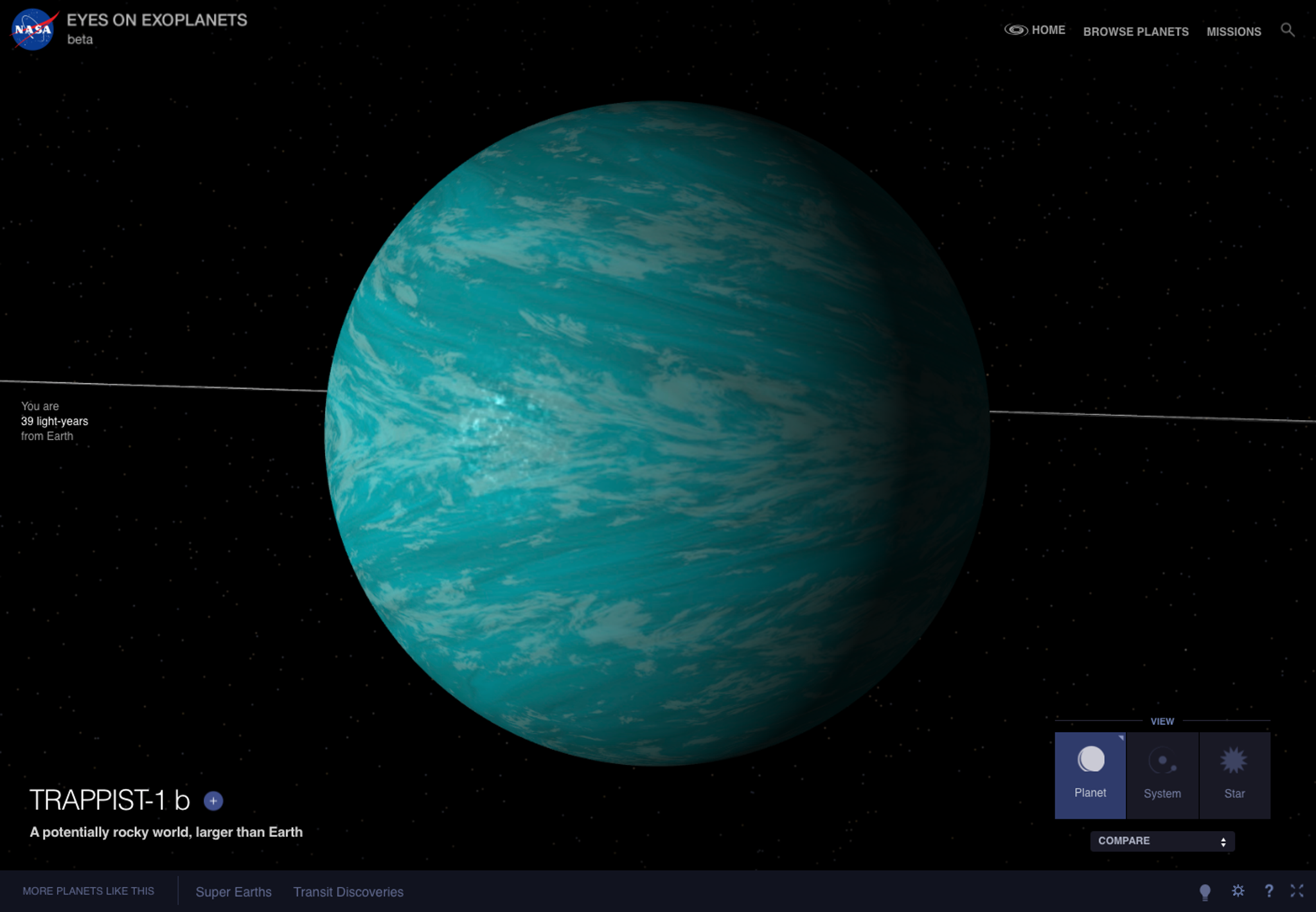Click the NASA logo
Image resolution: width=1316 pixels, height=912 pixels.
point(32,29)
